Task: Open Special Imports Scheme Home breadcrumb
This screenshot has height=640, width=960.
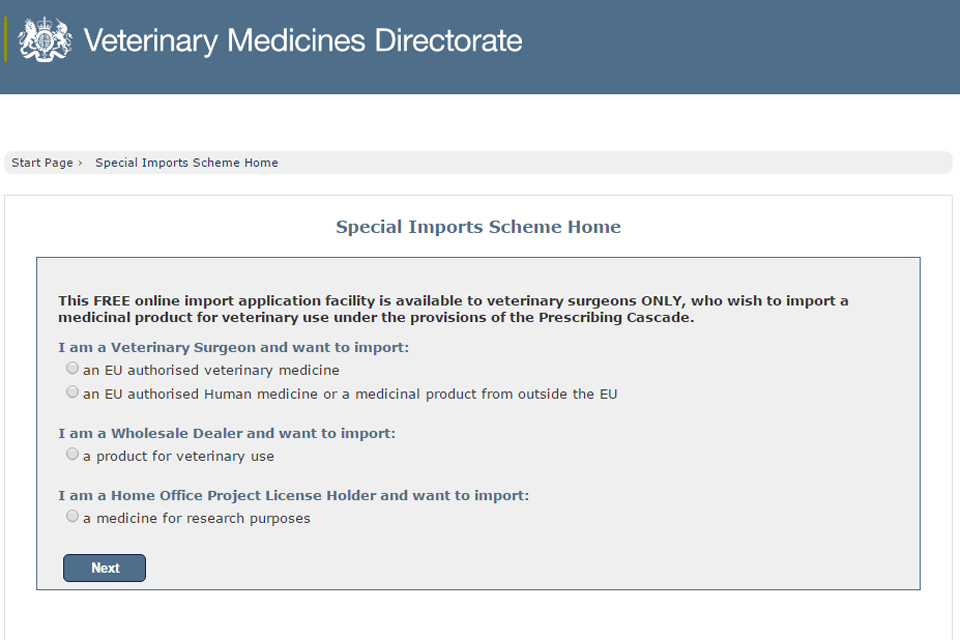Action: (186, 163)
